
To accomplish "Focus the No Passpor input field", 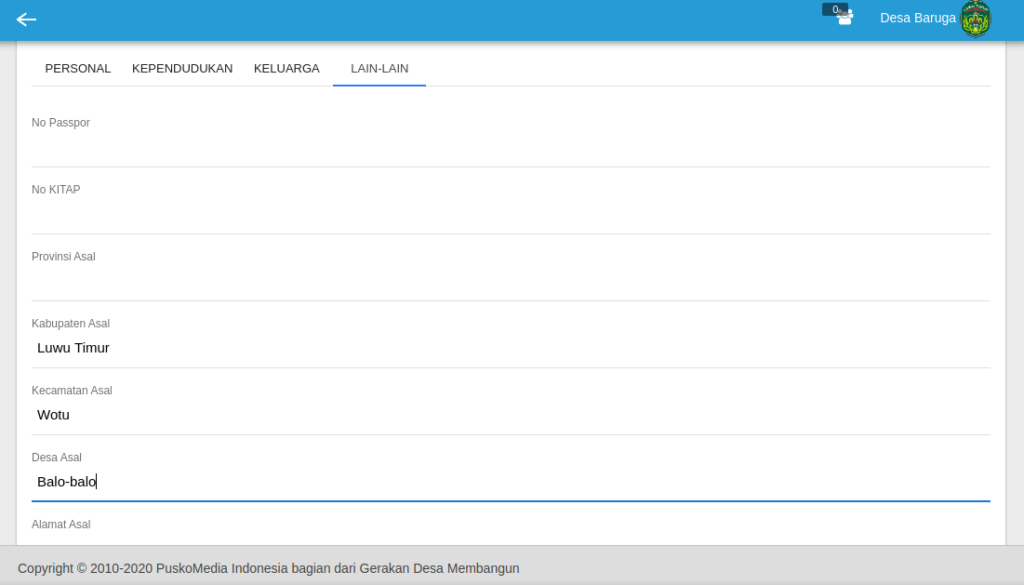I will [510, 148].
